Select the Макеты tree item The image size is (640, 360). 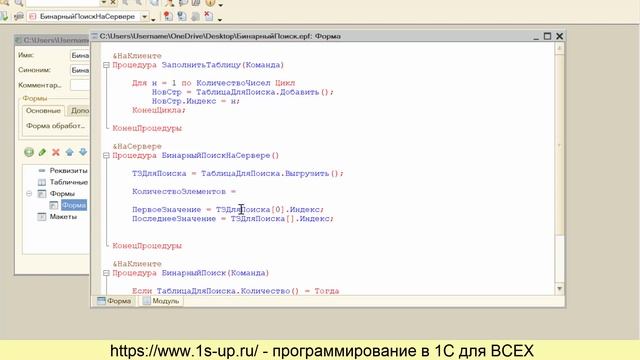click(x=63, y=217)
